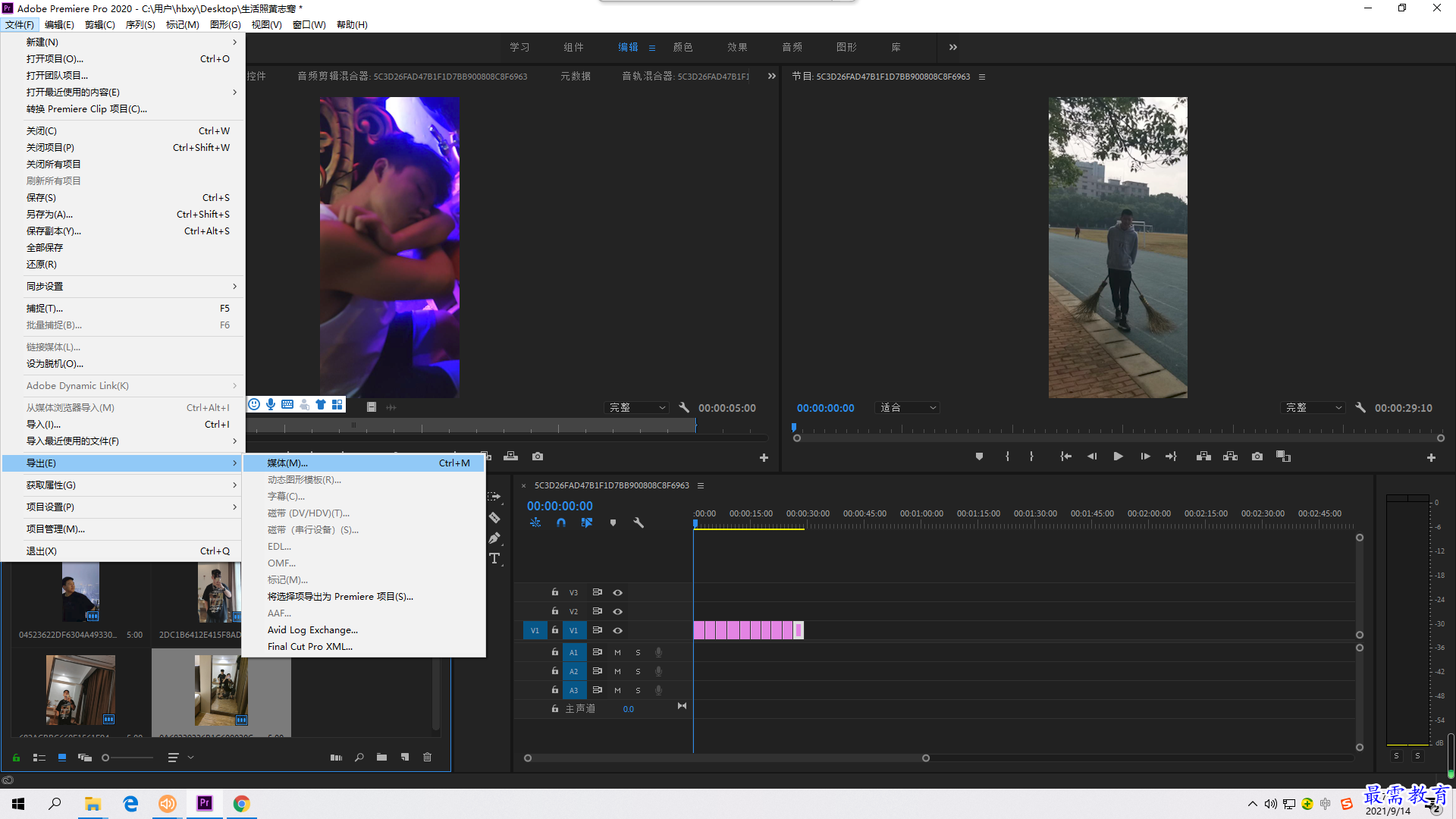Click the timeline horizontal zoom scrollbar
Screen dimensions: 1456x819
(x=726, y=758)
